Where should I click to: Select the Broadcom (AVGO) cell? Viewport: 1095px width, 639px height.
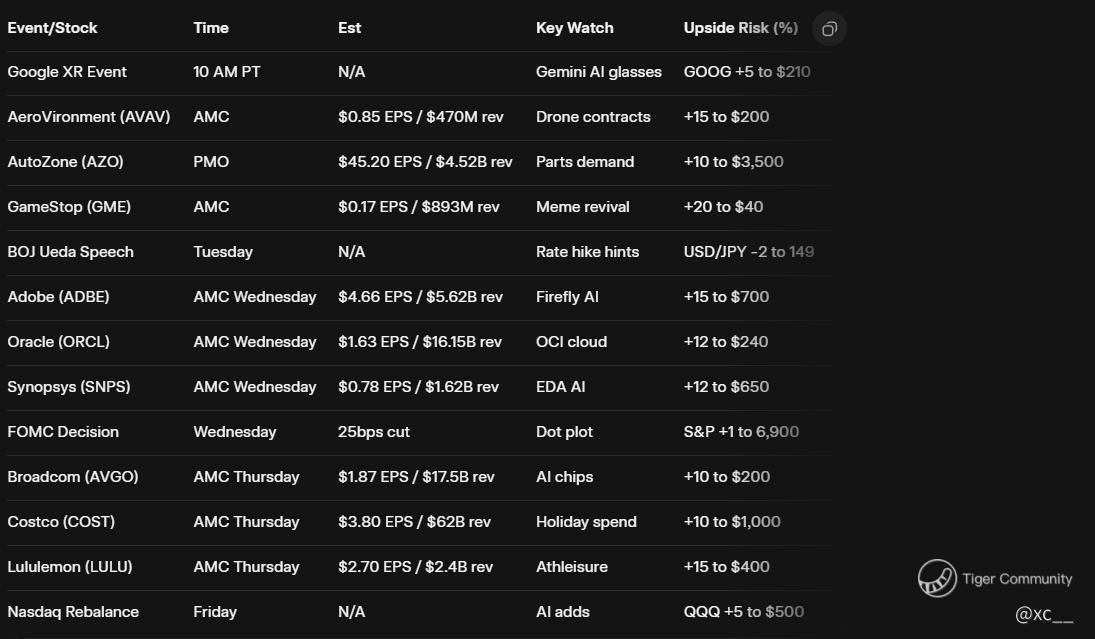[x=73, y=477]
